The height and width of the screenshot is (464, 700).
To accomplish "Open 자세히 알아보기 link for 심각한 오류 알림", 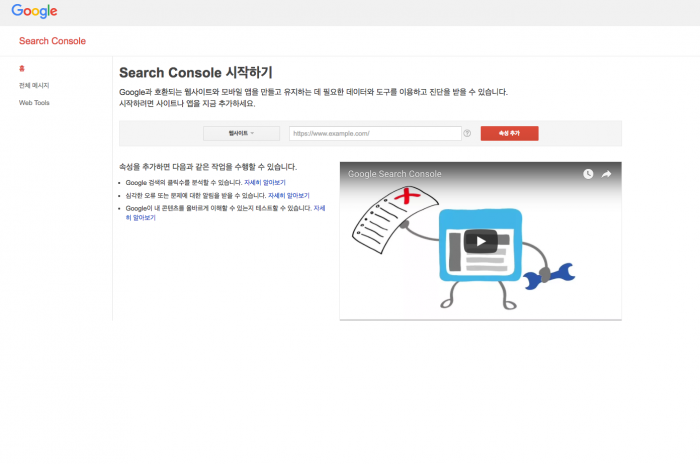I will (x=288, y=196).
